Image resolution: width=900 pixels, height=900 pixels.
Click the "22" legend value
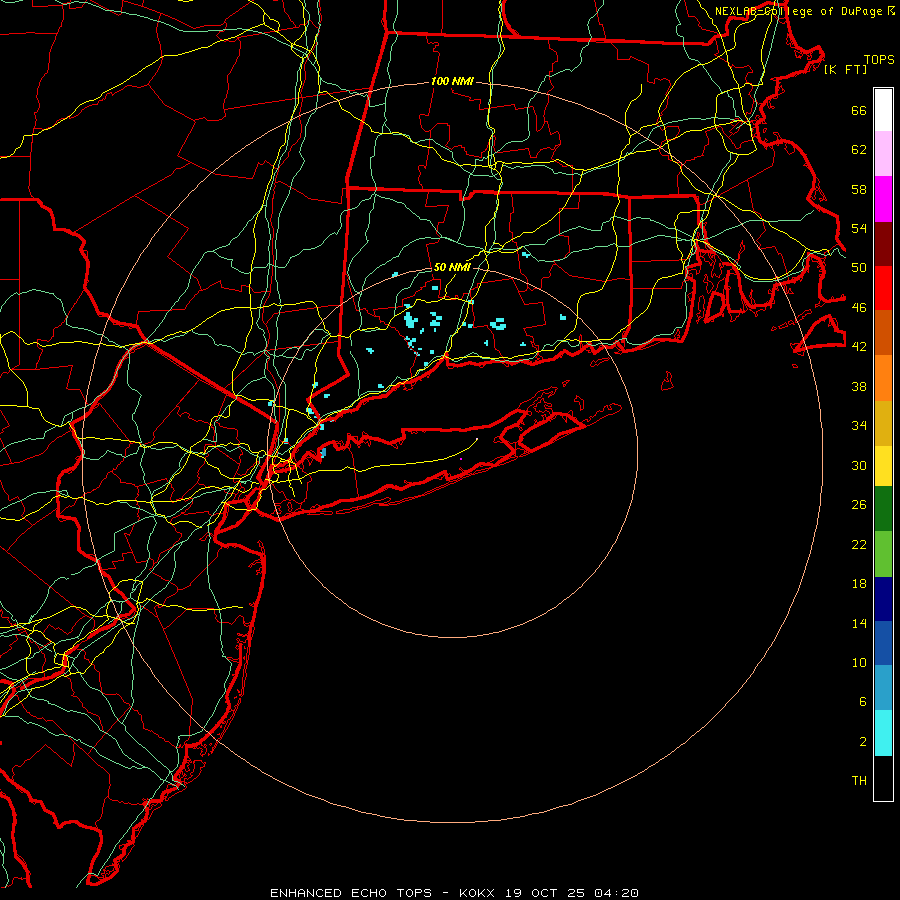pyautogui.click(x=859, y=544)
